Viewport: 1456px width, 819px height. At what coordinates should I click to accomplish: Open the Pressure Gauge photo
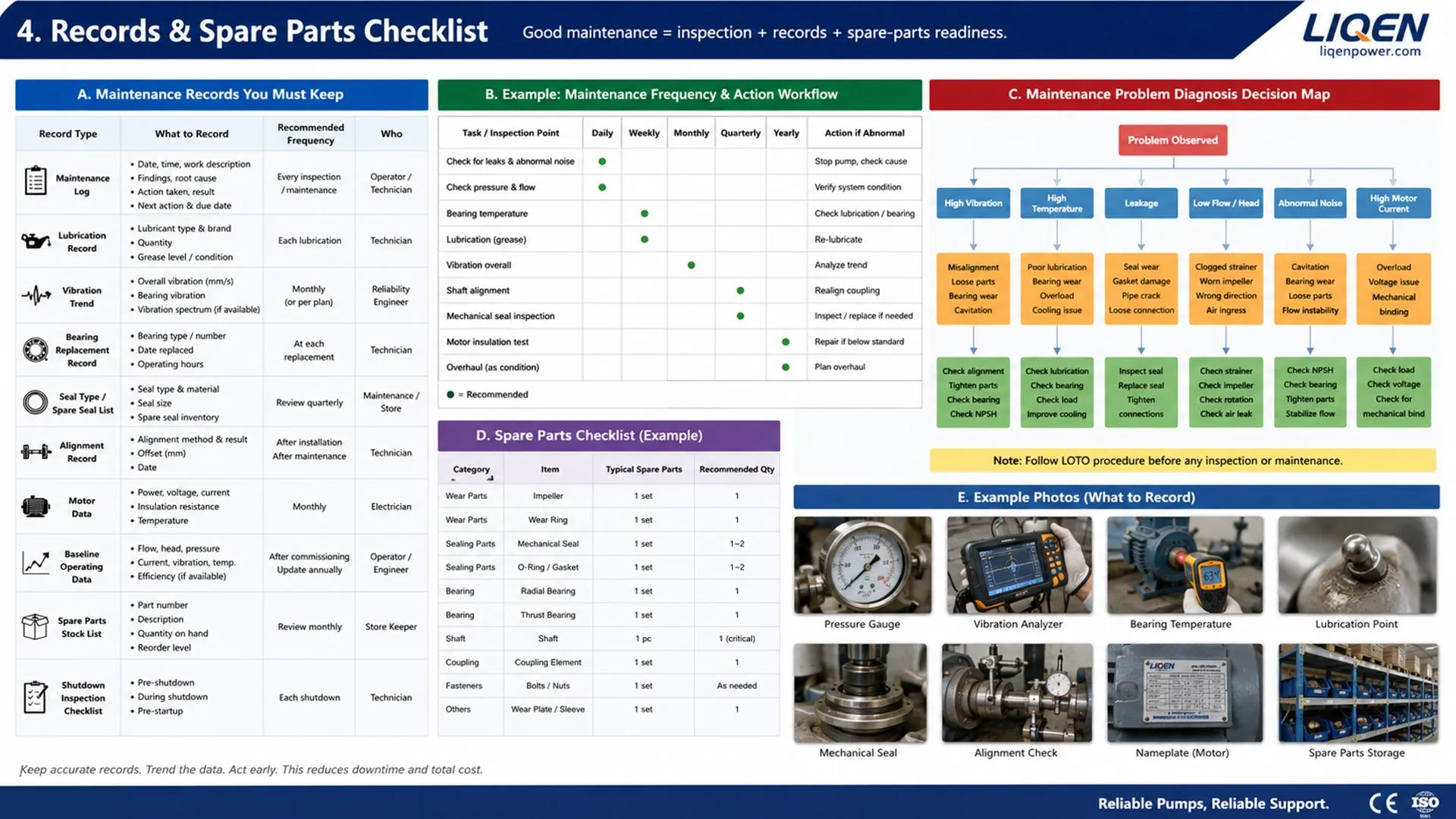pos(862,565)
